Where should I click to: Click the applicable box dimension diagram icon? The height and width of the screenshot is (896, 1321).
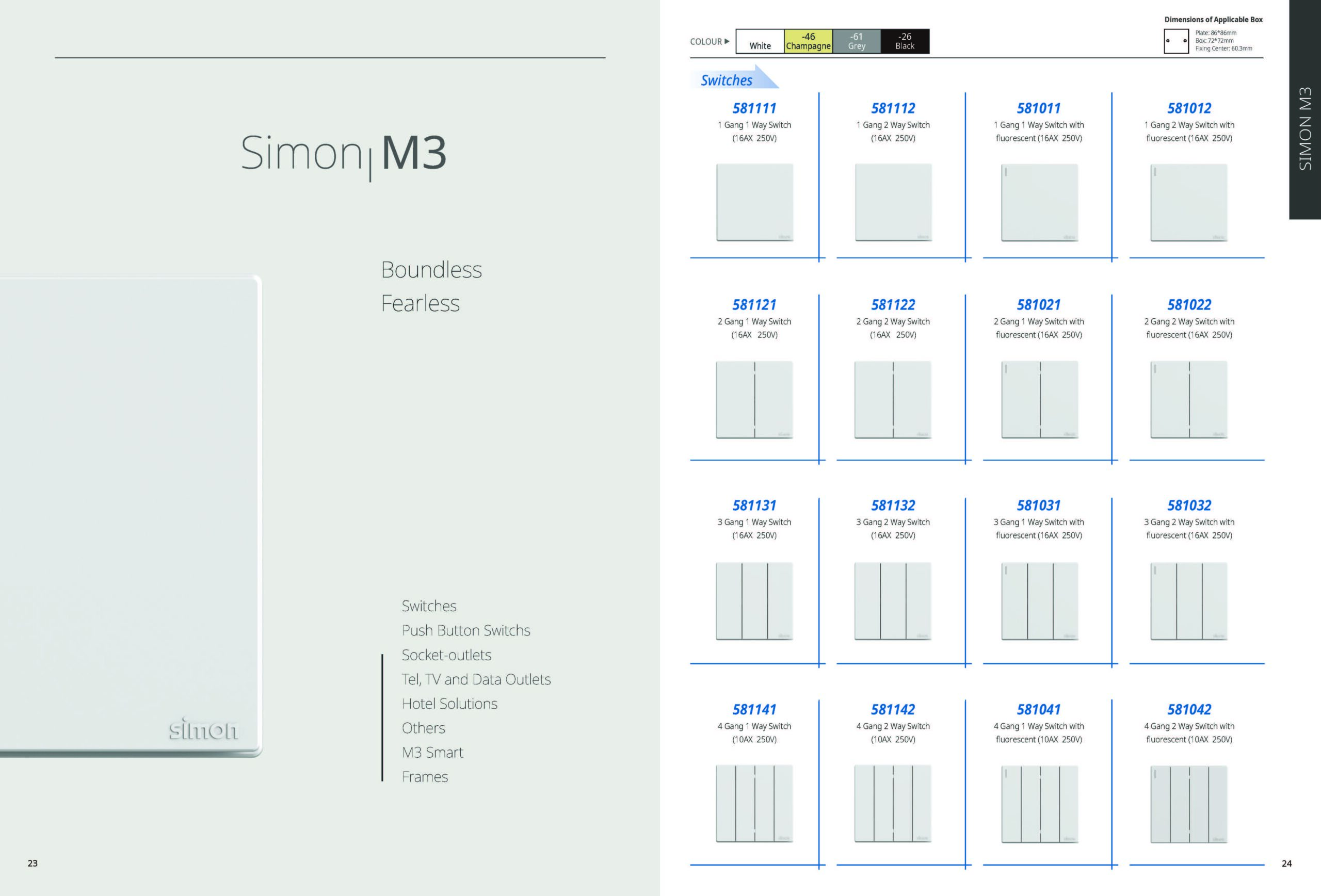tap(1176, 41)
